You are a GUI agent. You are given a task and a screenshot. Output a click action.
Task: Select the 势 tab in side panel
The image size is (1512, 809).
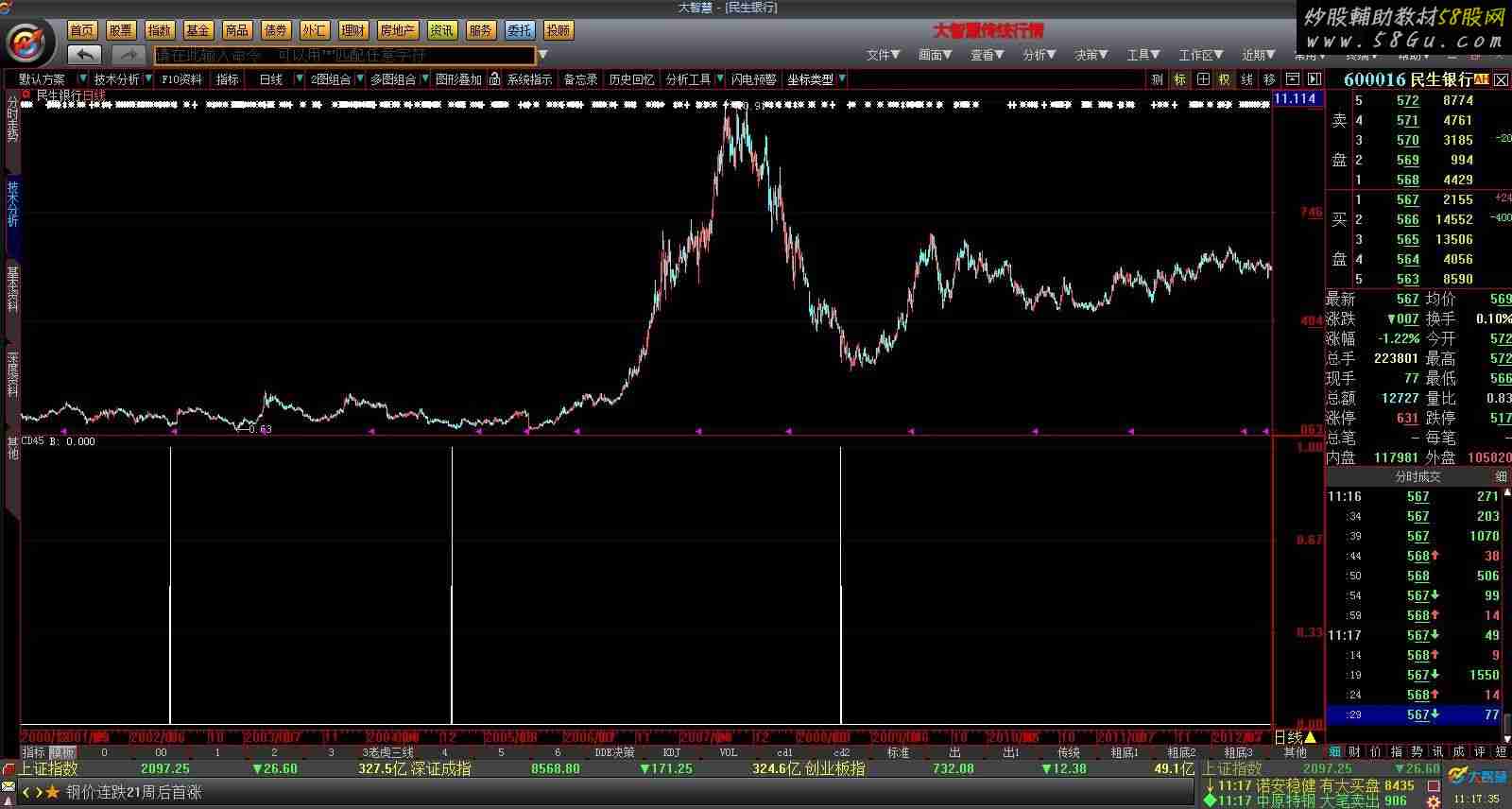point(1417,752)
